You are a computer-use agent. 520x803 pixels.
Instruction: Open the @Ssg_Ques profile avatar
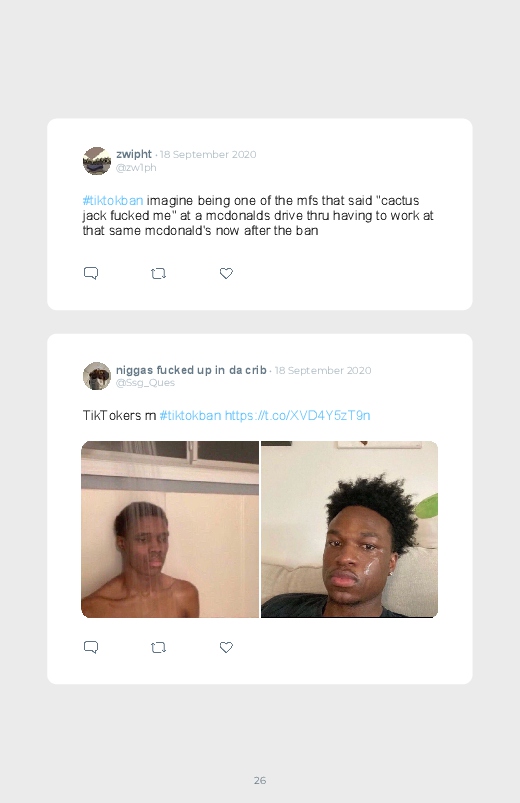[97, 376]
